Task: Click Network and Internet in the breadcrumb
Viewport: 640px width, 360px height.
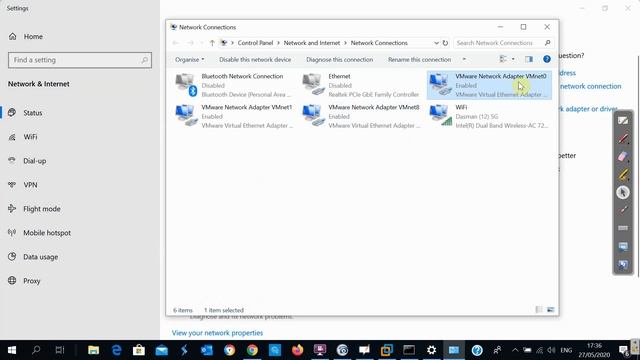Action: [x=312, y=43]
